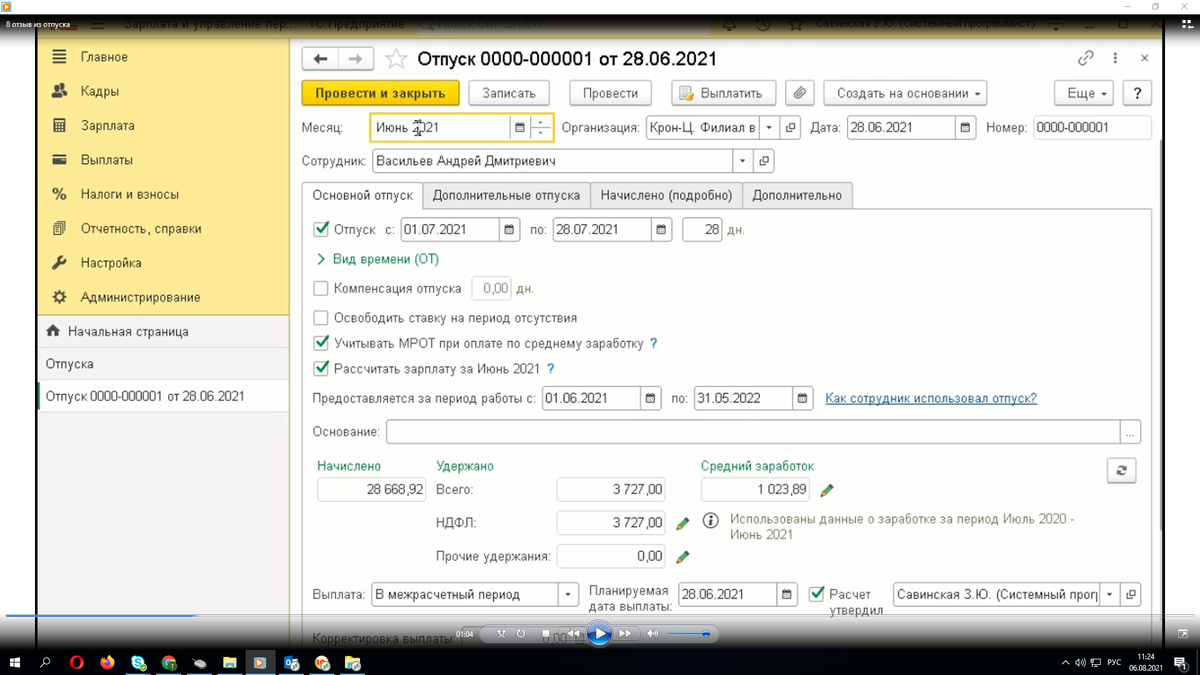Viewport: 1200px width, 675px height.
Task: Open Налоги и взносы section
Action: (x=129, y=194)
